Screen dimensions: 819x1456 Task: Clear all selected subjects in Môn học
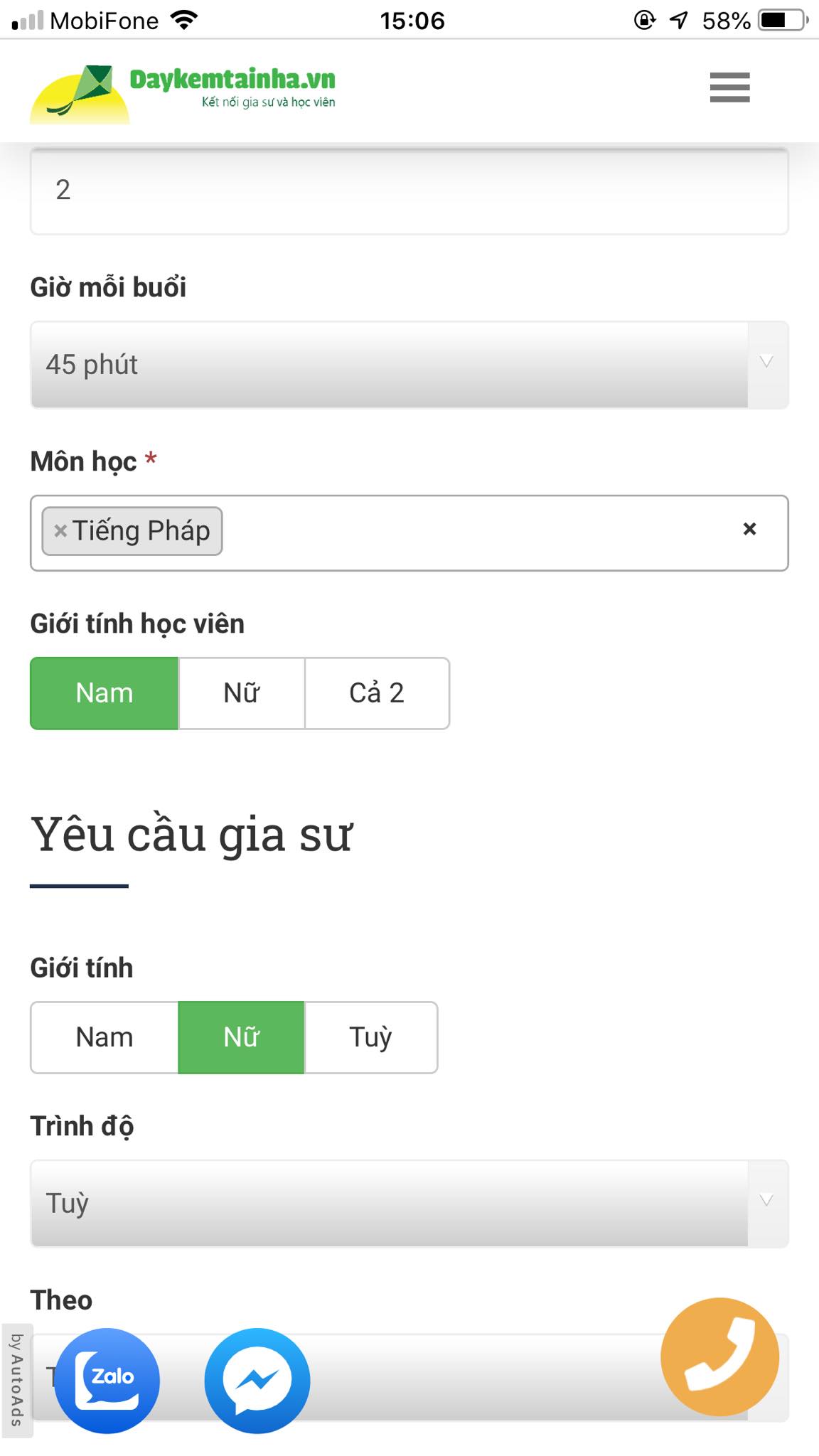pos(749,529)
